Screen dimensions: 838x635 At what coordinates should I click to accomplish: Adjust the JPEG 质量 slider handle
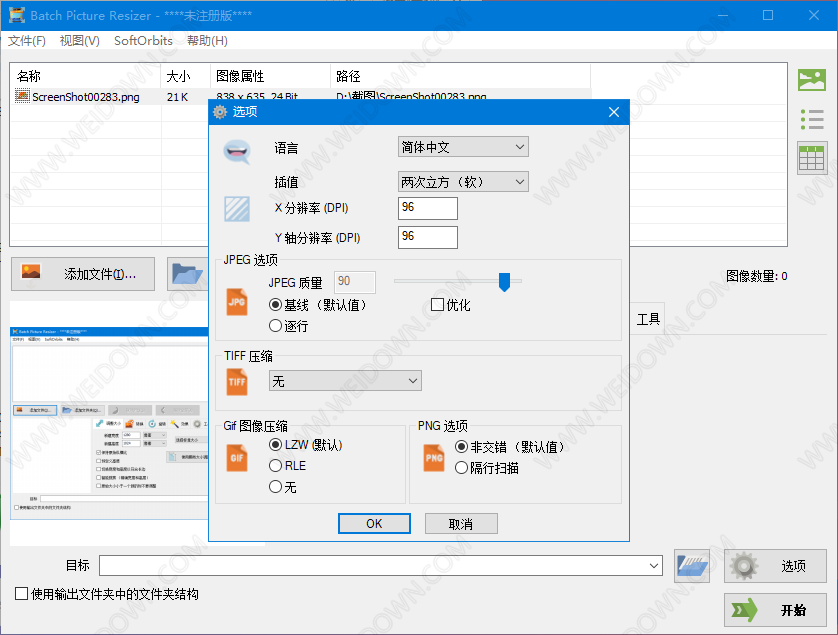pyautogui.click(x=504, y=282)
